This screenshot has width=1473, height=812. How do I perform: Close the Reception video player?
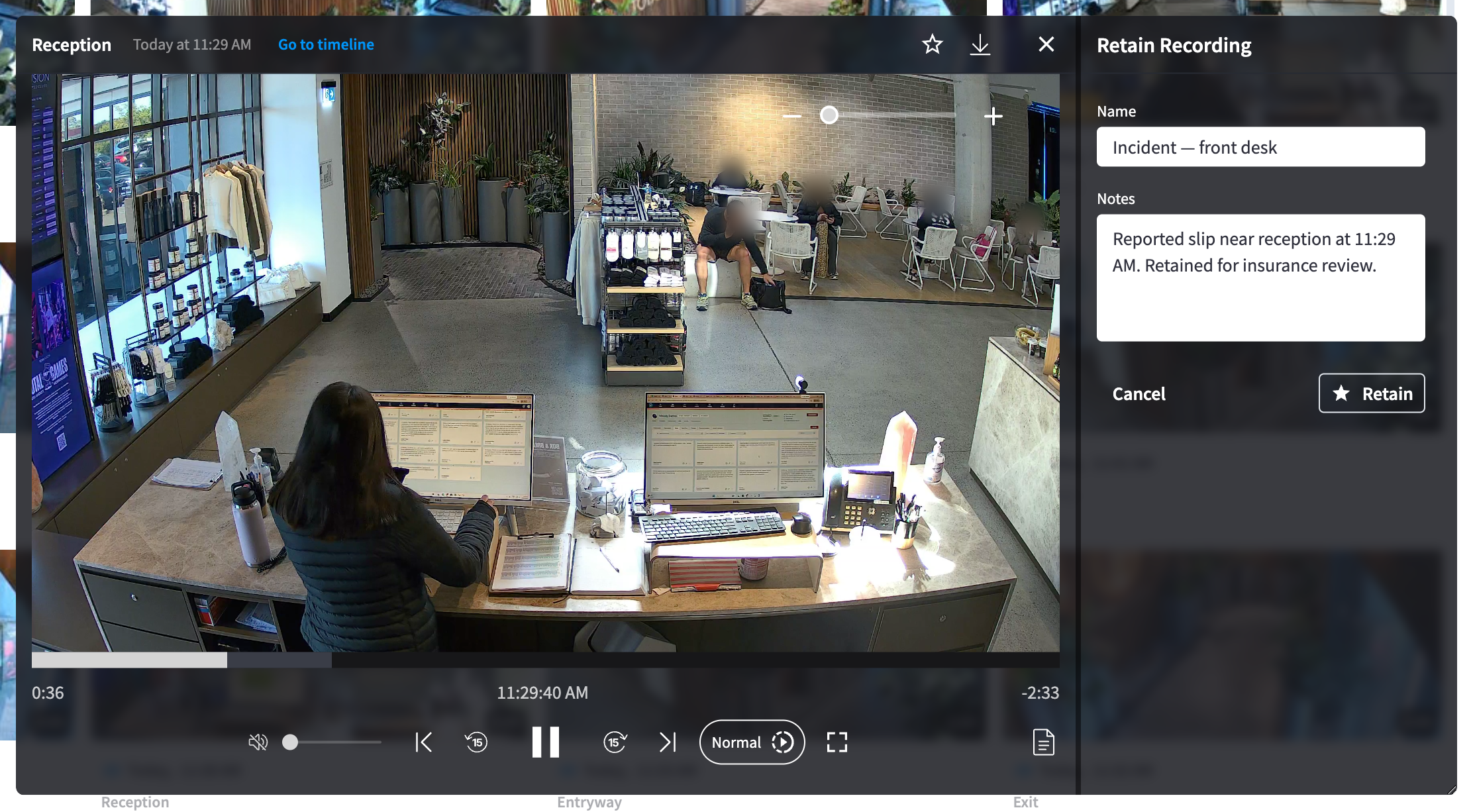pos(1046,44)
